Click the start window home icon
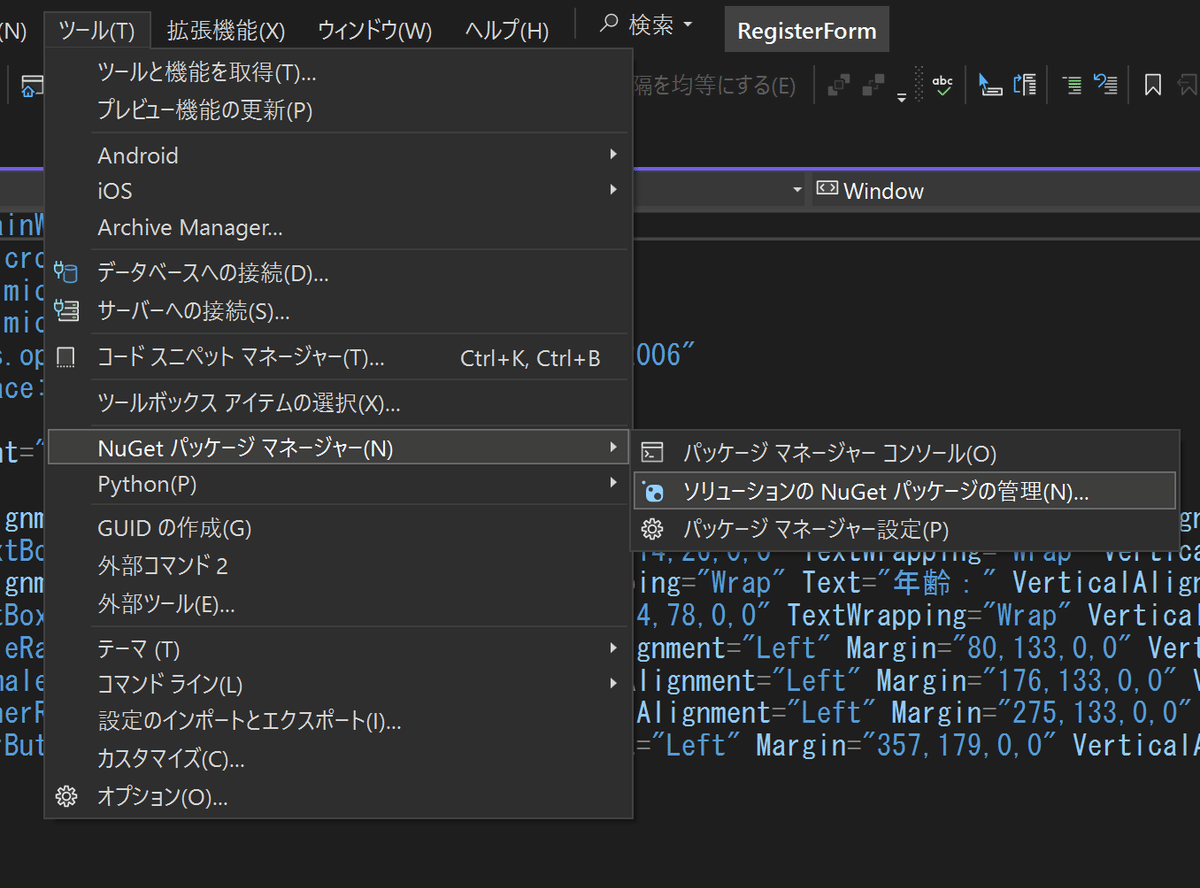Image resolution: width=1200 pixels, height=888 pixels. point(33,85)
